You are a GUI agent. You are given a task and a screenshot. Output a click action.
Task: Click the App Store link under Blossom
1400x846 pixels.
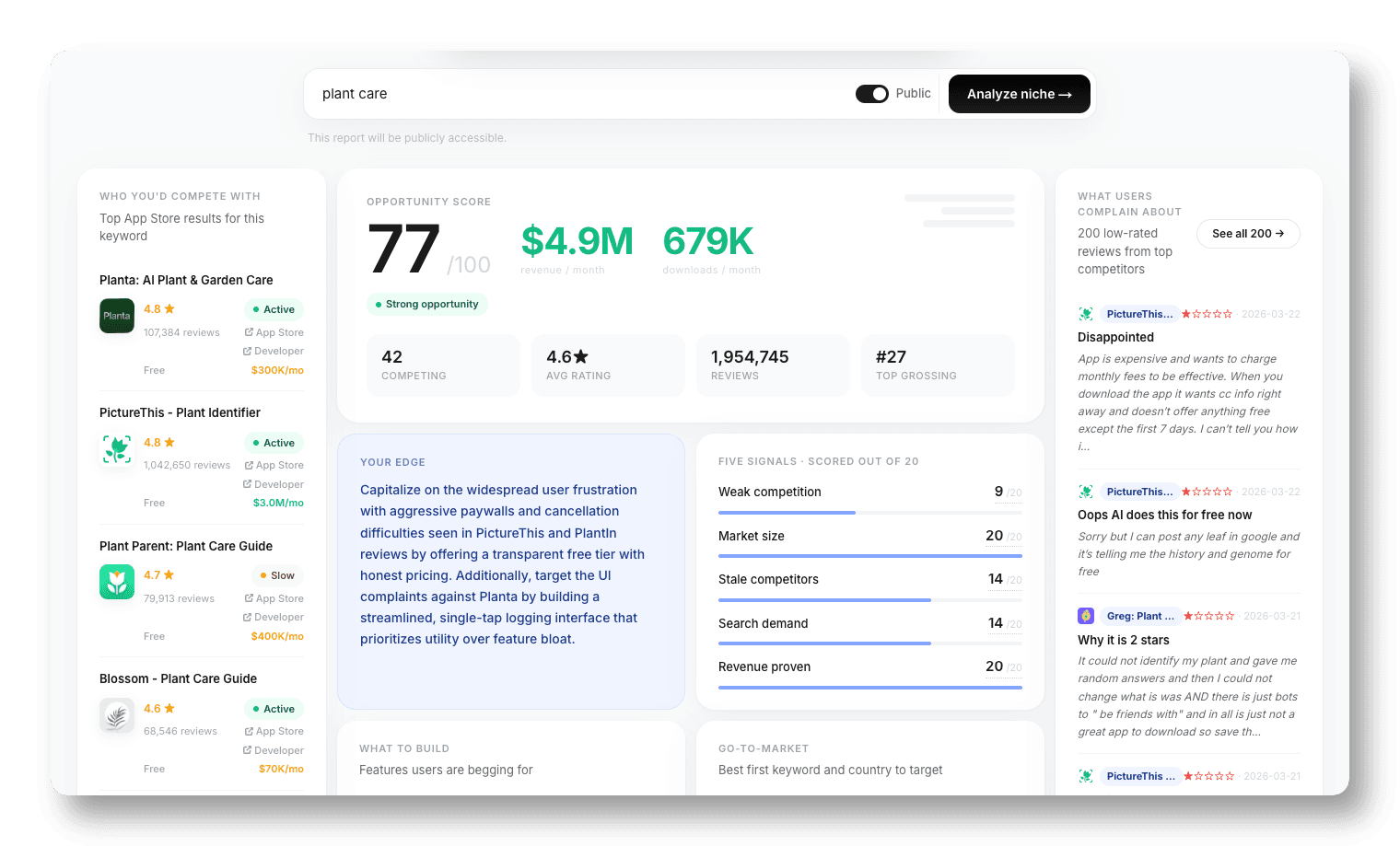pos(273,731)
